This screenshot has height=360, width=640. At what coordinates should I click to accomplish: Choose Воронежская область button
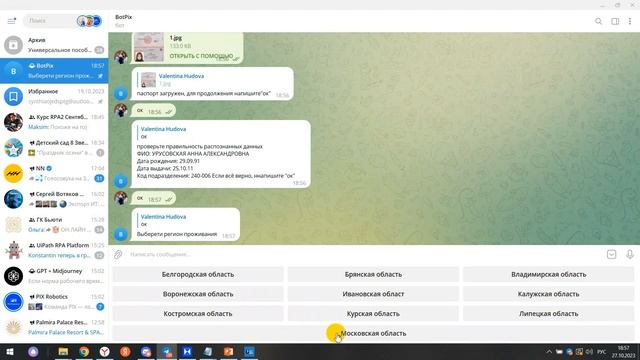pos(198,294)
